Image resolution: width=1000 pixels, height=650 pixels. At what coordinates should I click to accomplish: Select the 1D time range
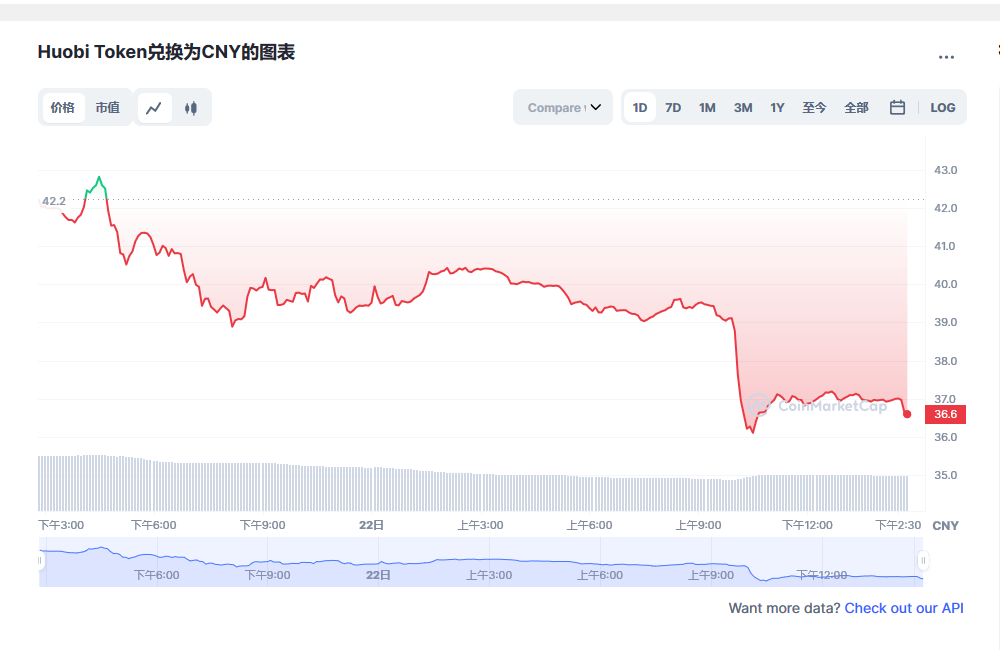640,107
